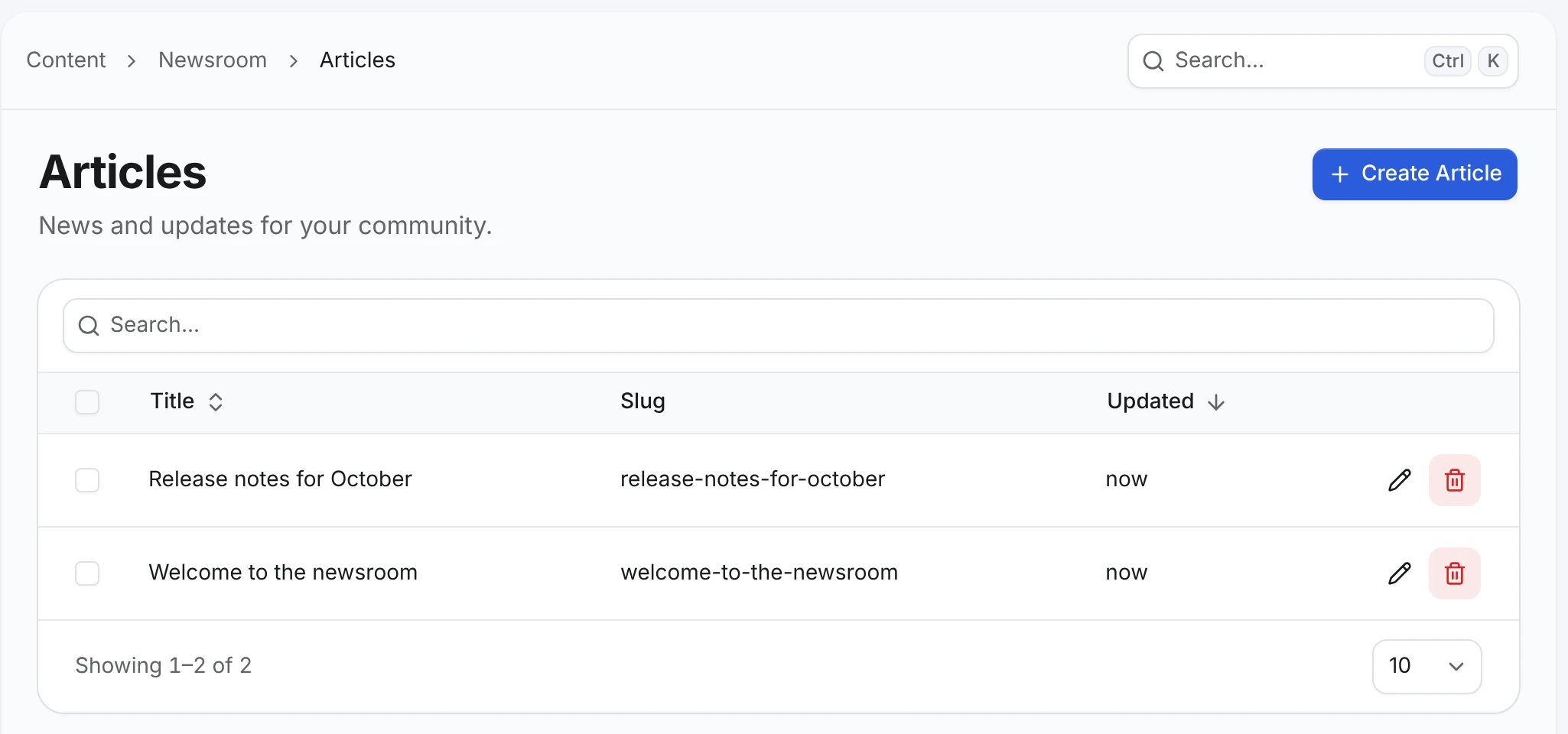Go to the Content breadcrumb
The height and width of the screenshot is (734, 1568).
(x=66, y=60)
